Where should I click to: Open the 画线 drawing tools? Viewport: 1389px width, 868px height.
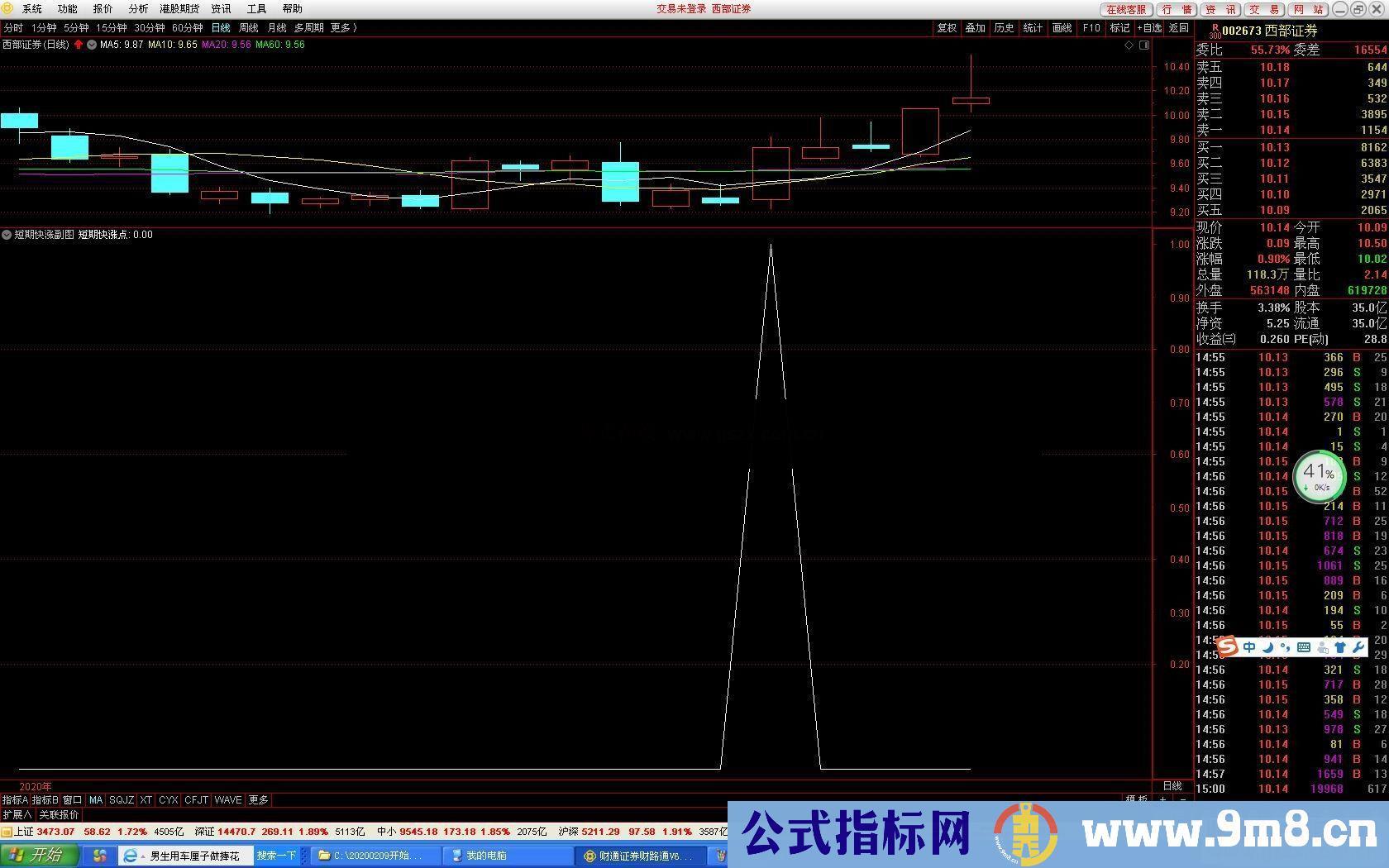point(1061,27)
